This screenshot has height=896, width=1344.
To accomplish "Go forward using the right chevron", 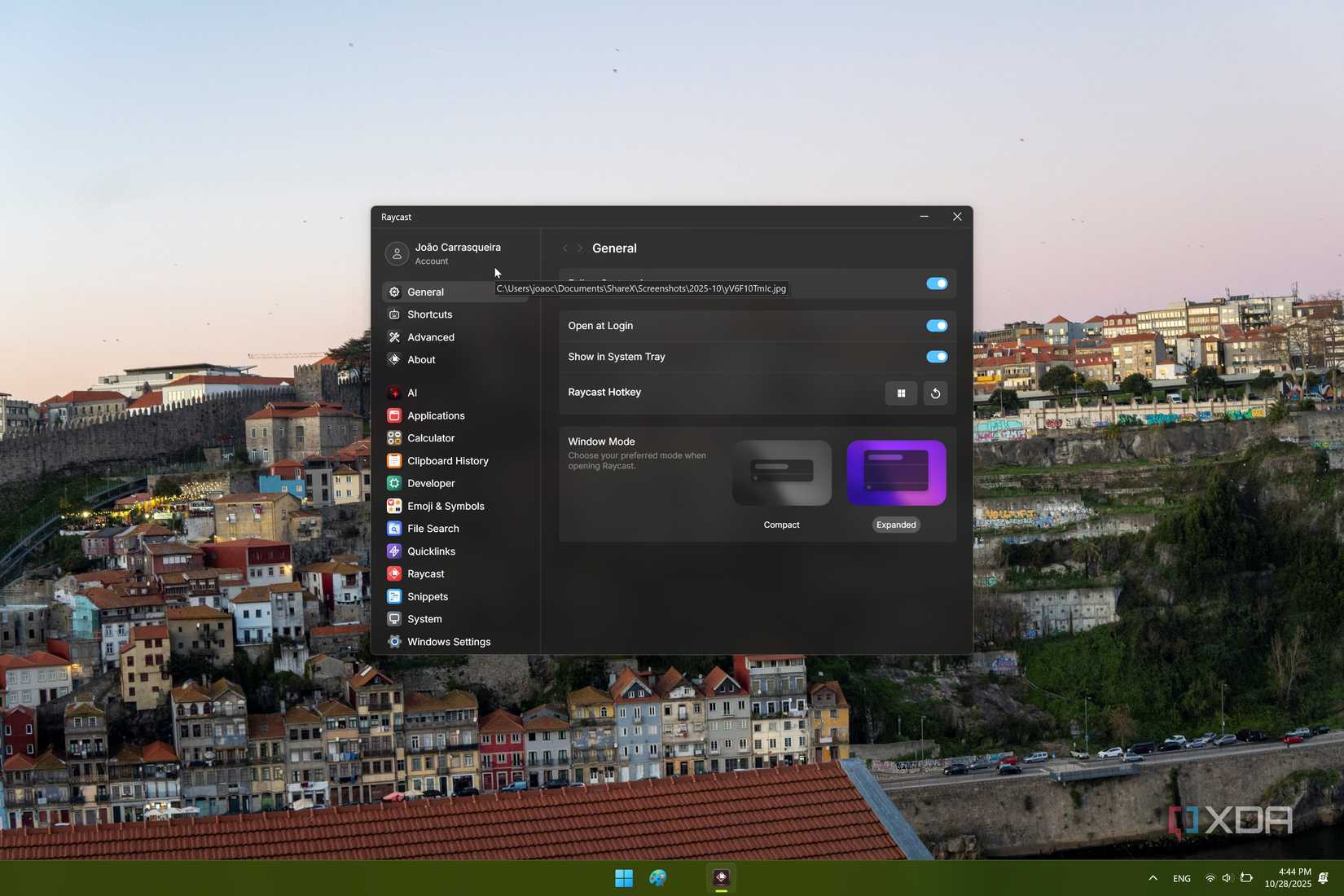I will pyautogui.click(x=580, y=248).
